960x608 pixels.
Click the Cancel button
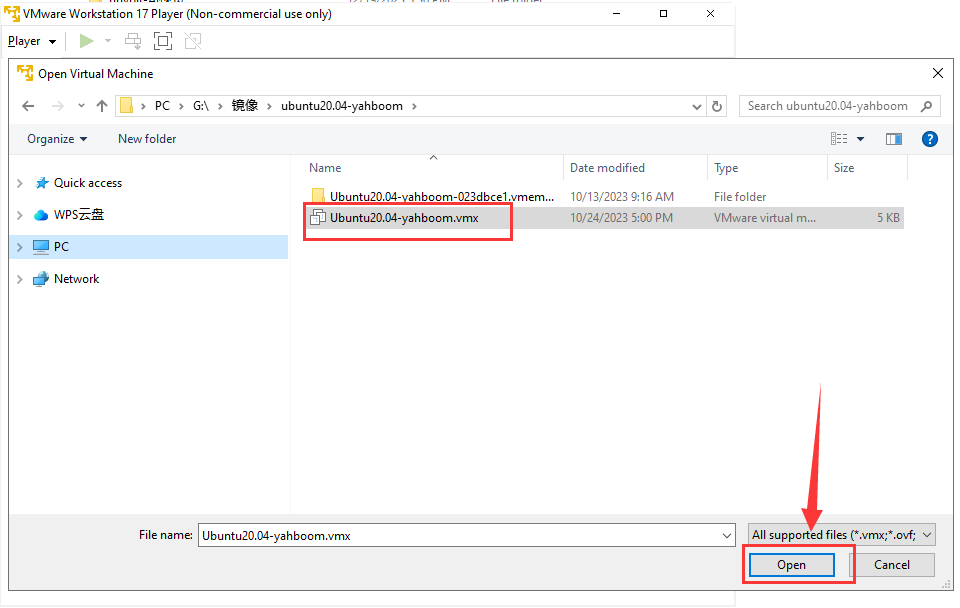click(x=891, y=565)
